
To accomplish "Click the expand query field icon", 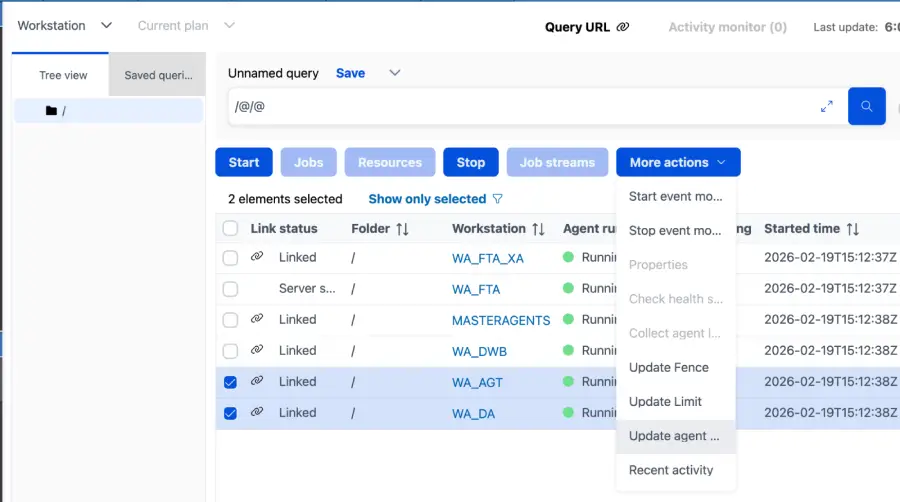I will pyautogui.click(x=827, y=106).
